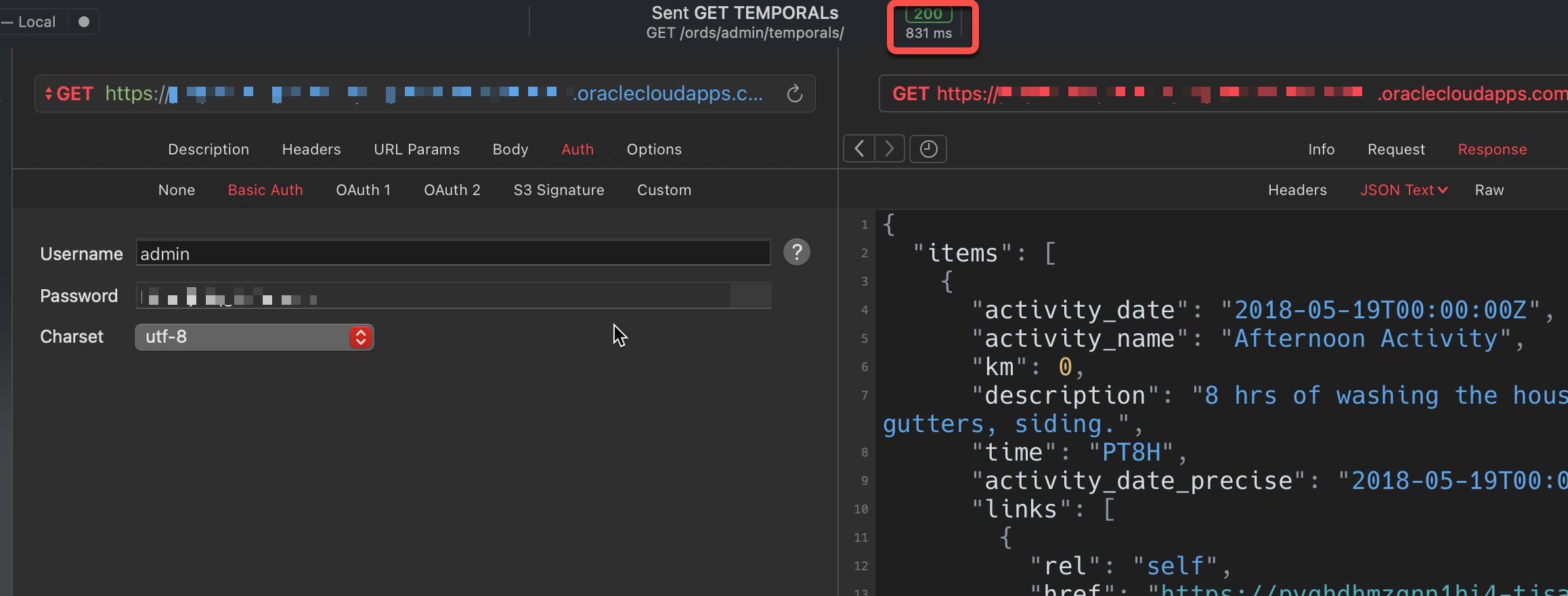Screen dimensions: 1568x596
Task: Select the None auth type
Action: tap(177, 190)
